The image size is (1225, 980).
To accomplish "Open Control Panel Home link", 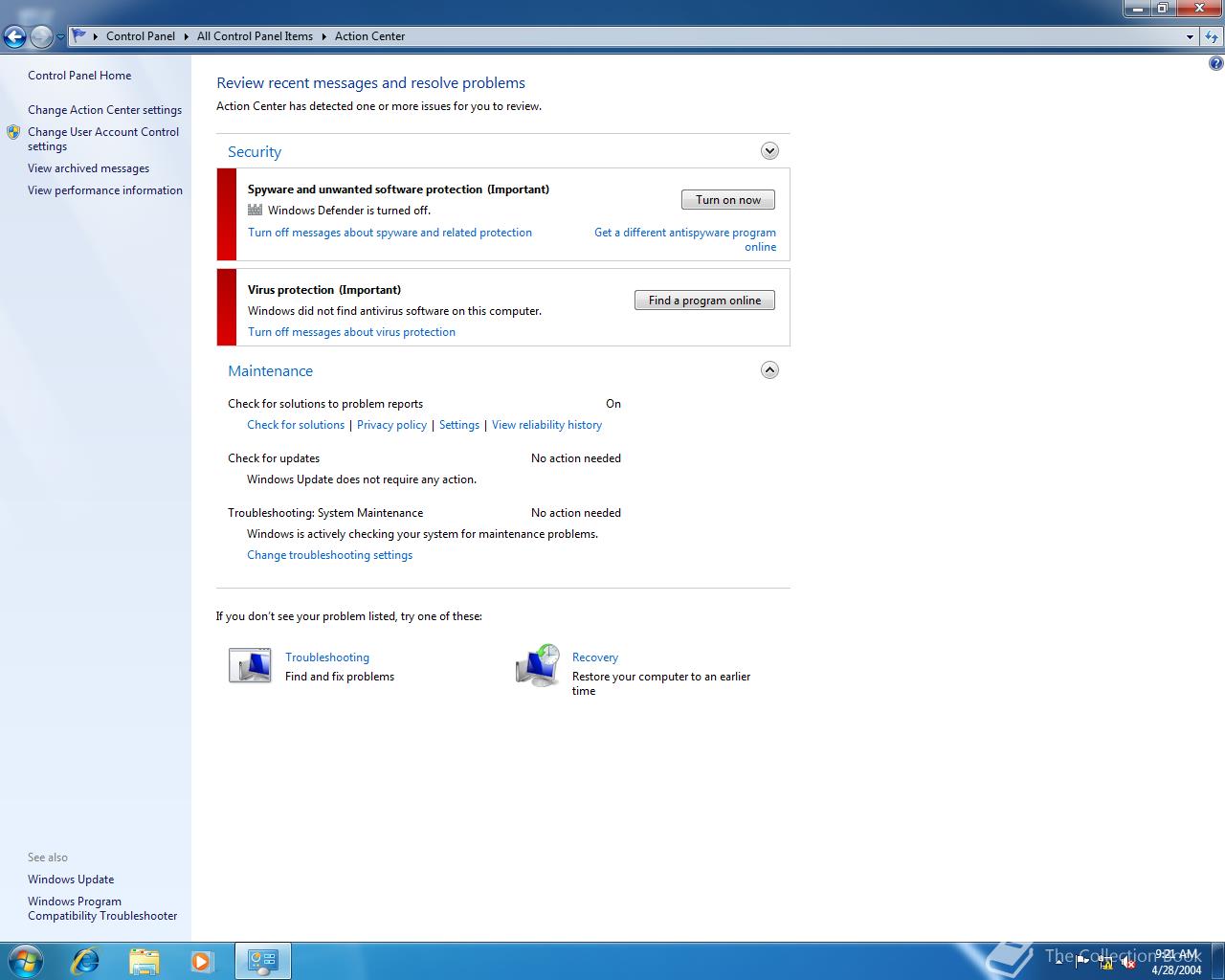I will pyautogui.click(x=79, y=76).
